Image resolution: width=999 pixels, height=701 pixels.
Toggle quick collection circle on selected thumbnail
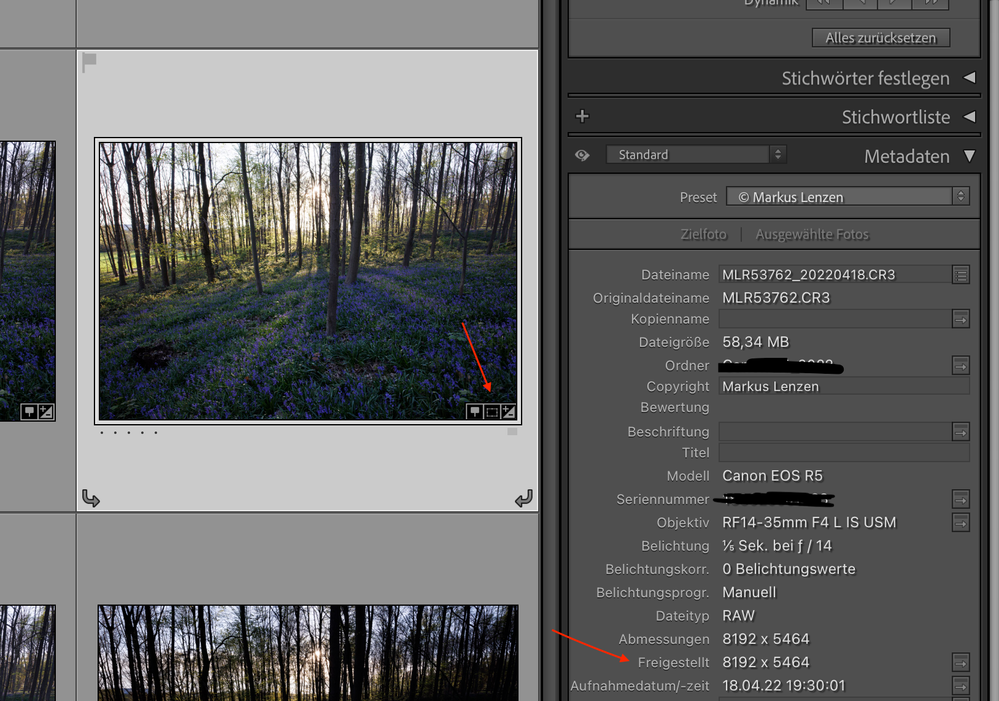coord(506,153)
